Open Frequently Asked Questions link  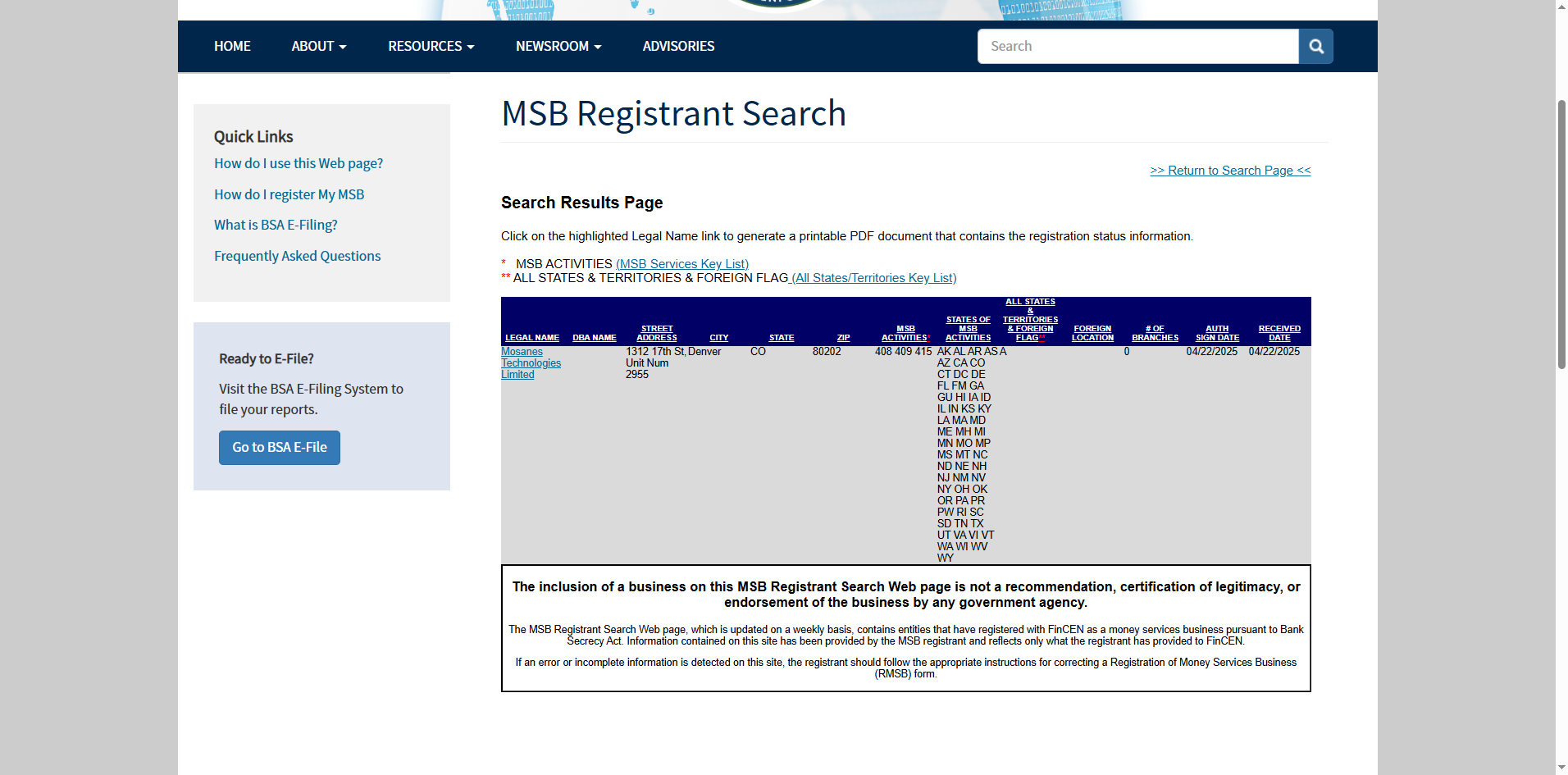[x=298, y=256]
